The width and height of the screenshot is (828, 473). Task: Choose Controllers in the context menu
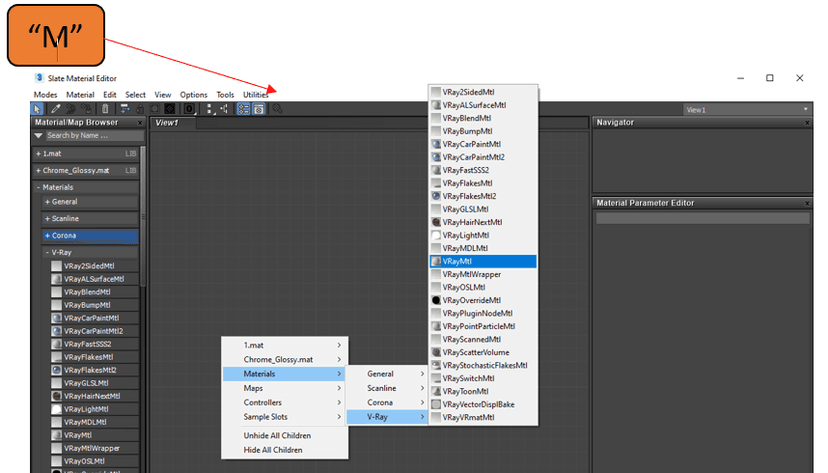[x=285, y=402]
